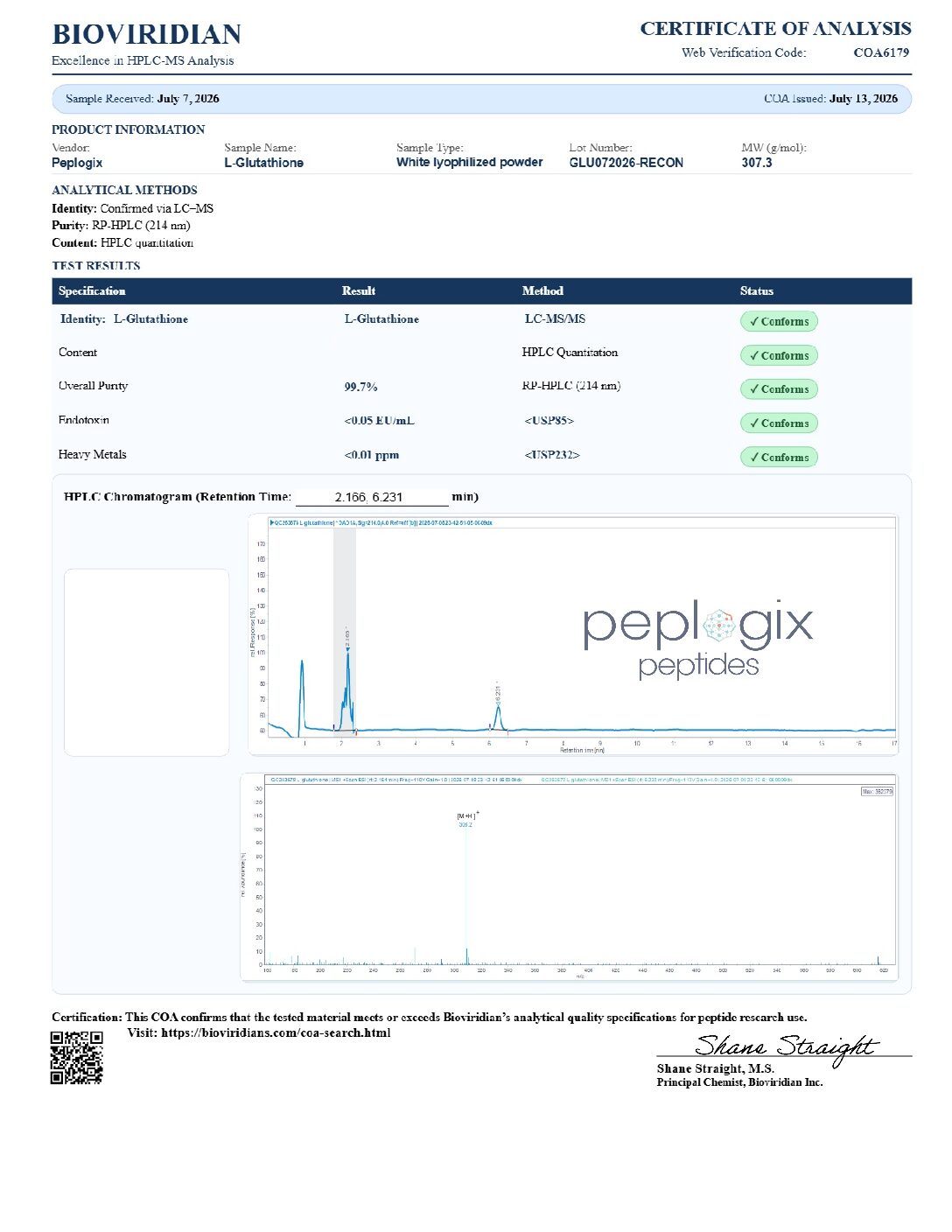Click the Sample Received July 7, 2026 text
Image resolution: width=952 pixels, height=1232 pixels.
click(x=143, y=99)
